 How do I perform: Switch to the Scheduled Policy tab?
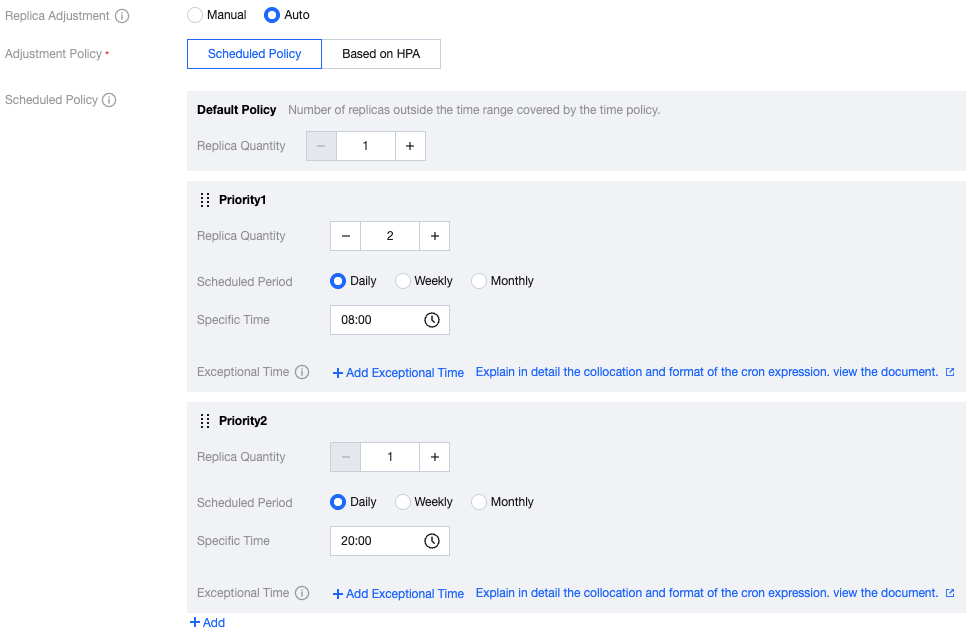click(x=254, y=54)
